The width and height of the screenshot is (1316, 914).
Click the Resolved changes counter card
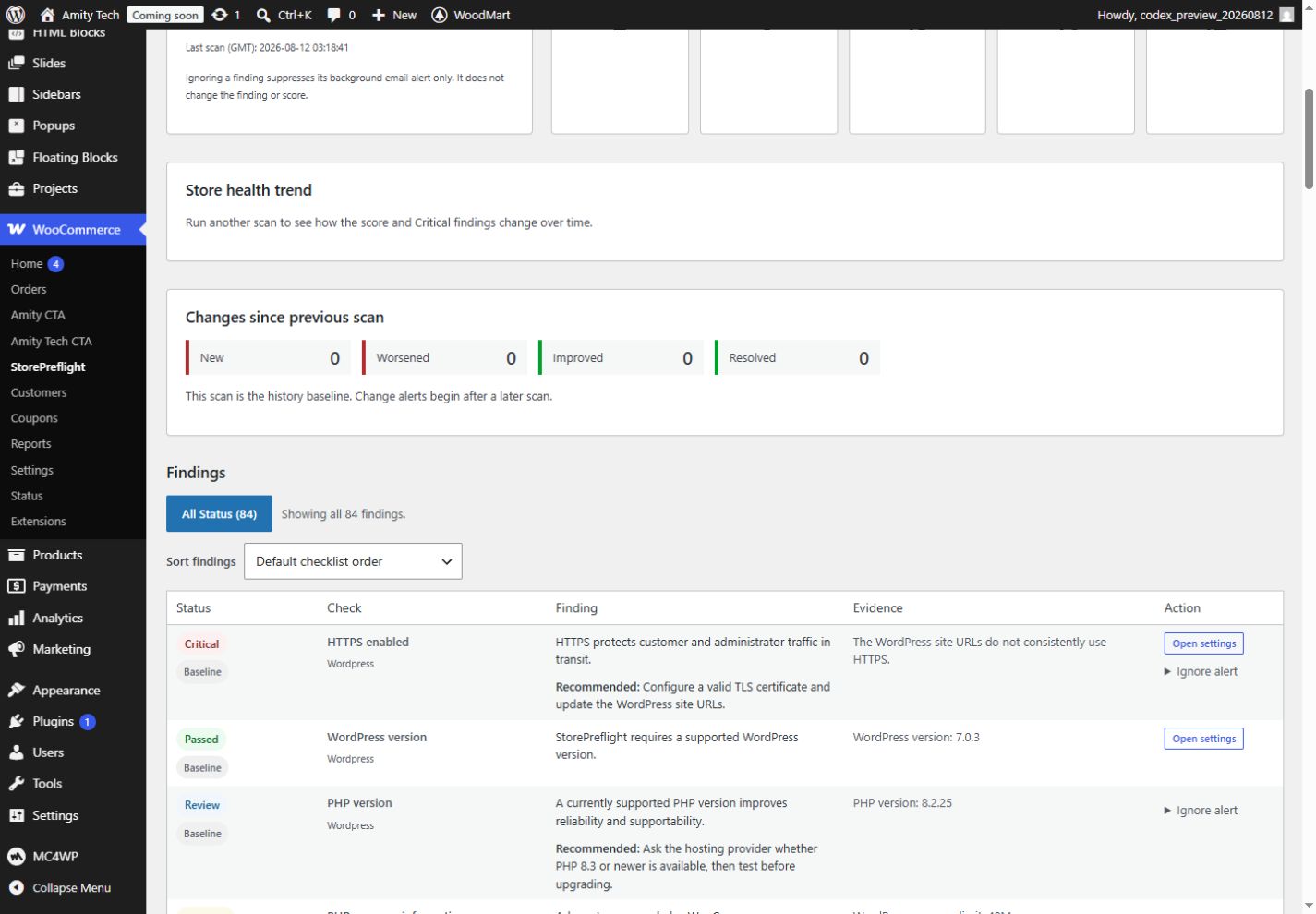tap(797, 358)
